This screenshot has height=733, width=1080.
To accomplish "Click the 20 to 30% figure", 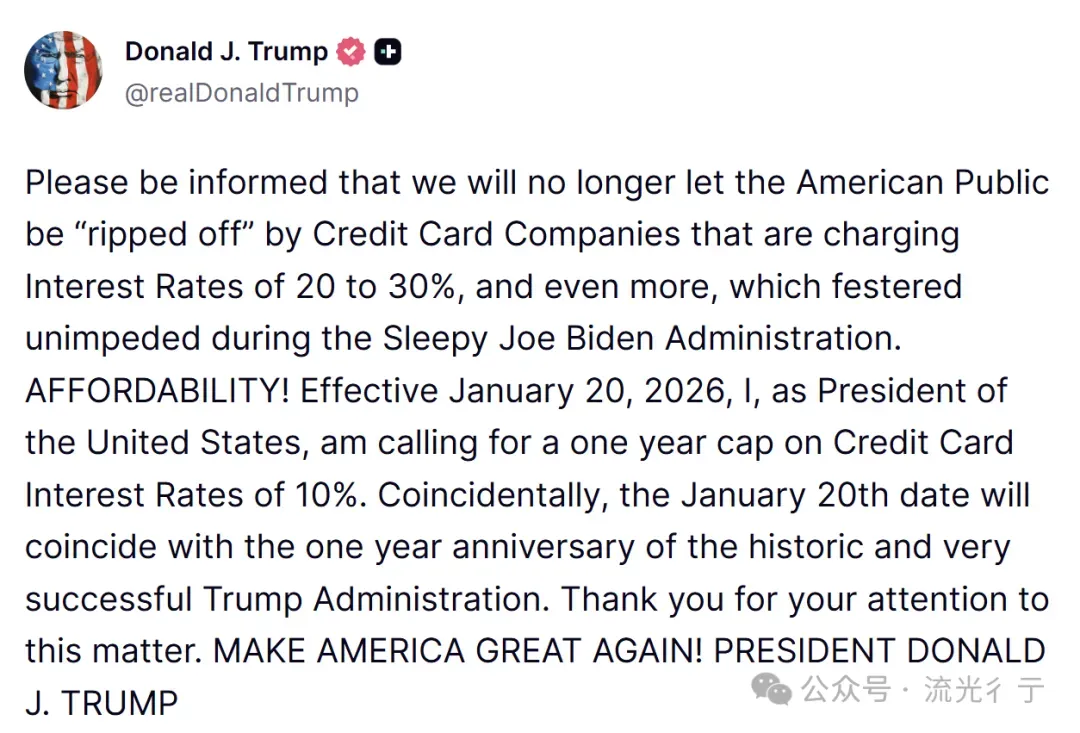I will [375, 287].
